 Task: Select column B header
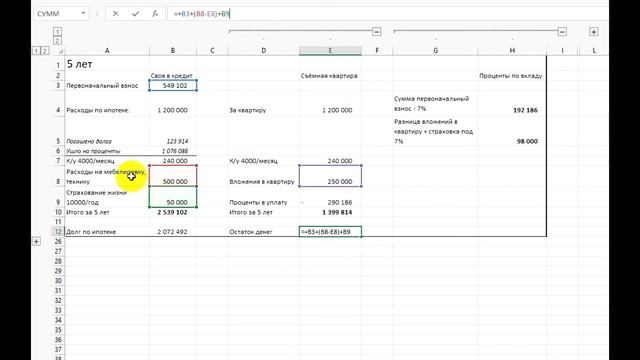coord(173,51)
